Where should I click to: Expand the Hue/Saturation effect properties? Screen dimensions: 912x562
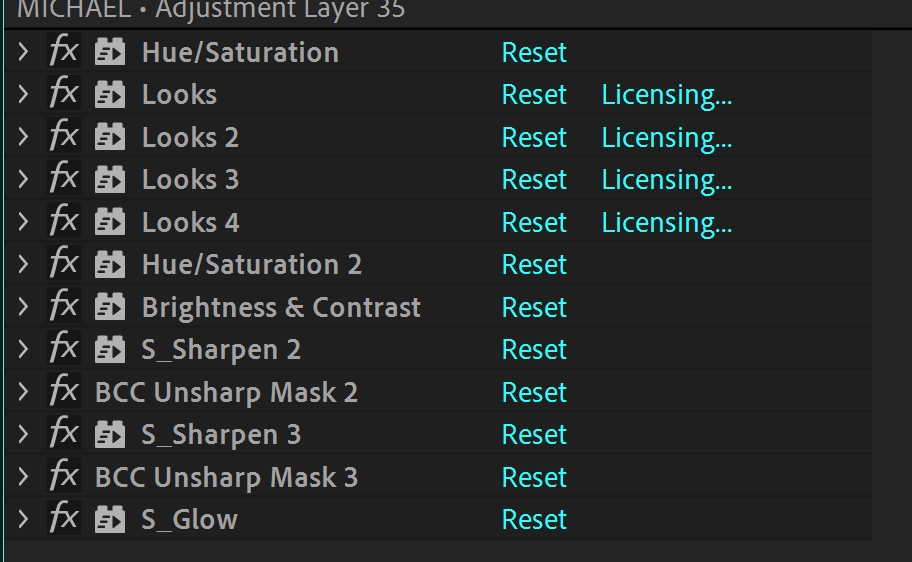click(x=23, y=52)
